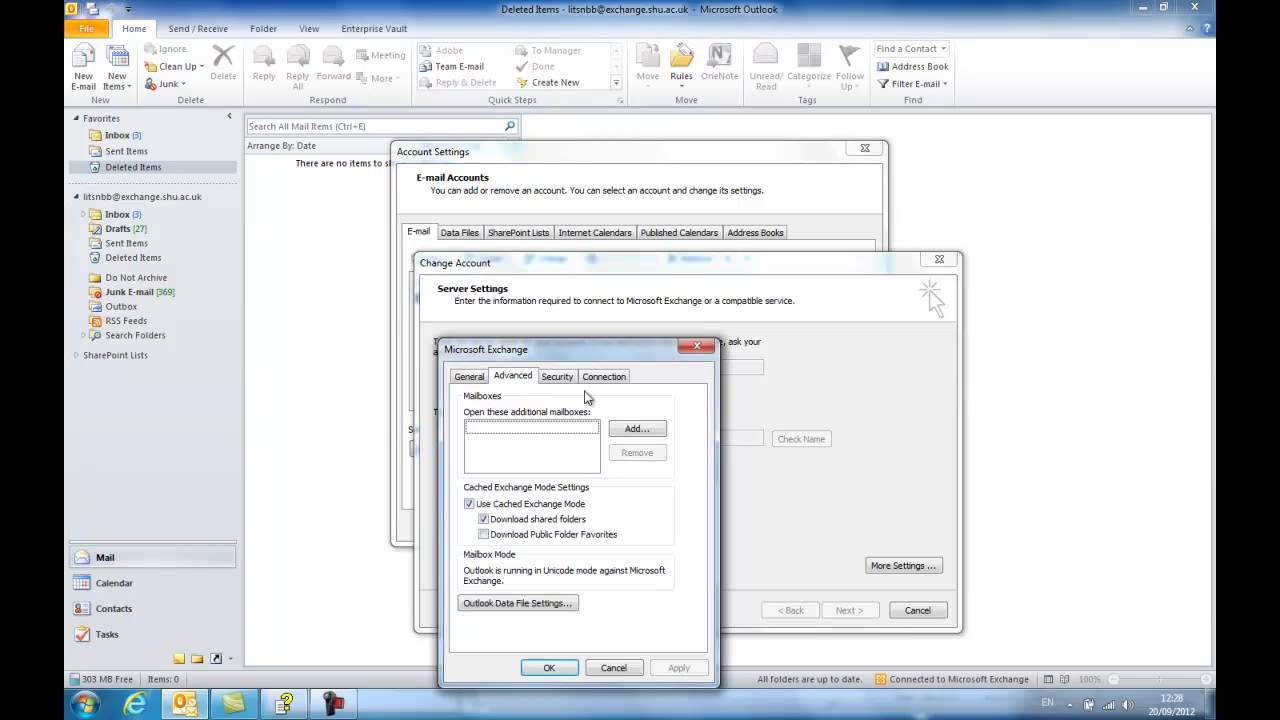Click the Follow Up flag icon
1280x720 pixels.
click(x=850, y=67)
